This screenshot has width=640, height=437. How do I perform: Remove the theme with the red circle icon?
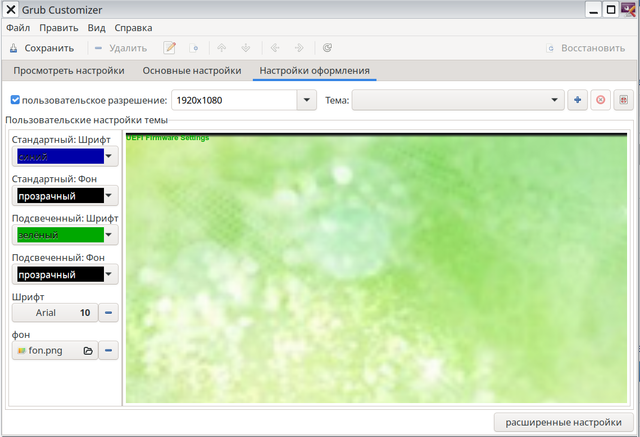coord(600,100)
